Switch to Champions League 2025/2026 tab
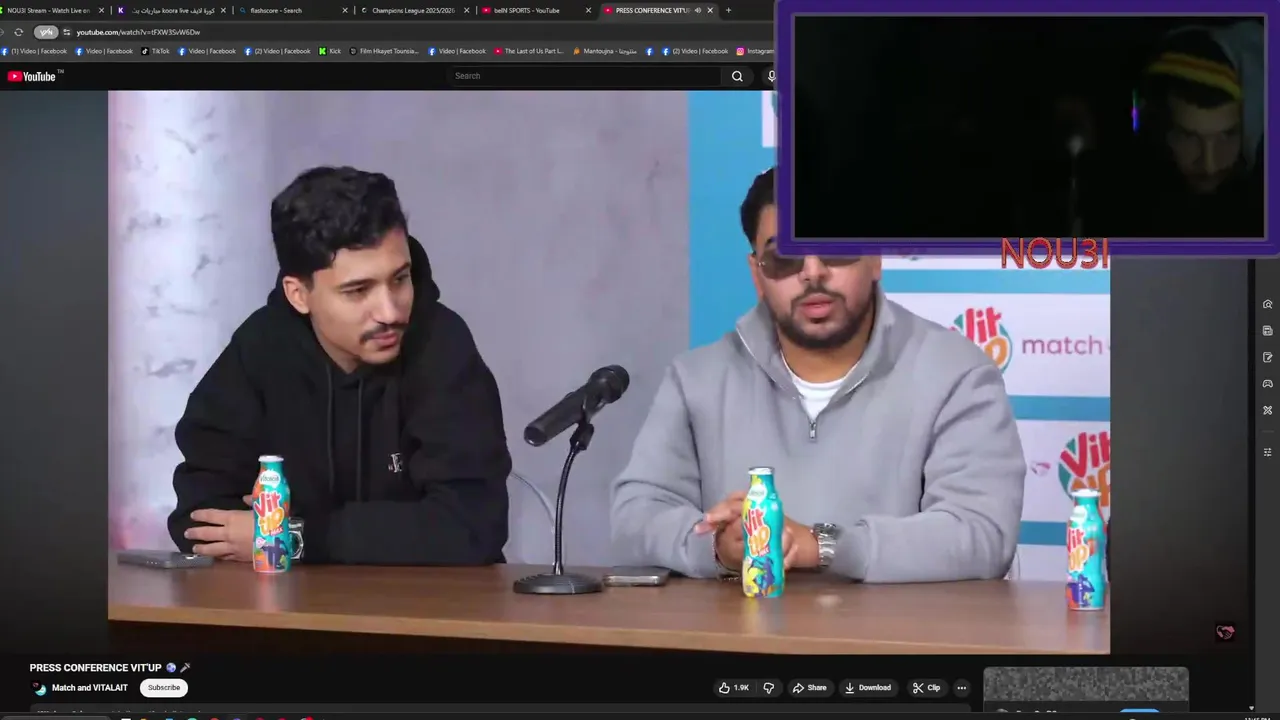The image size is (1280, 720). click(412, 10)
